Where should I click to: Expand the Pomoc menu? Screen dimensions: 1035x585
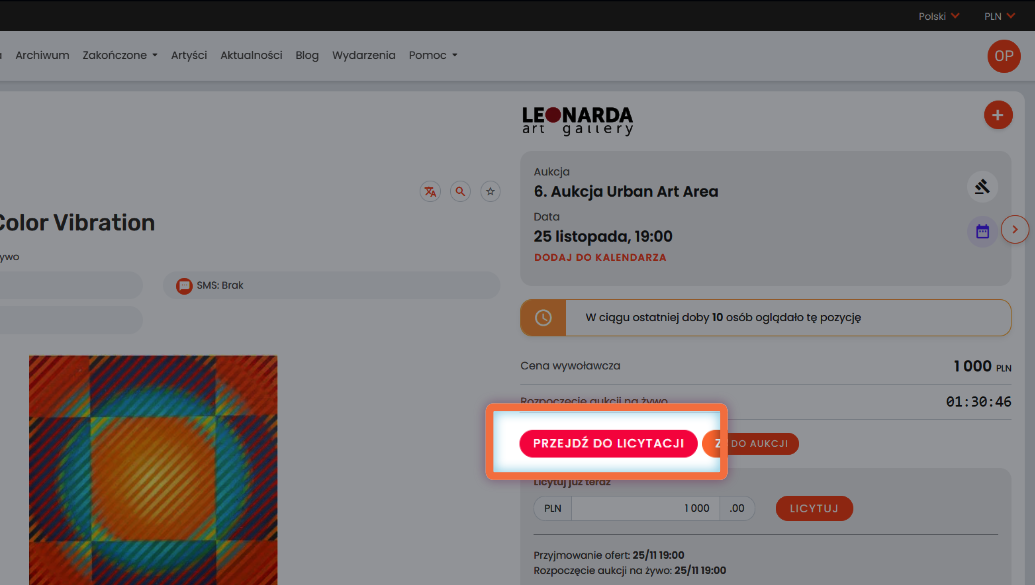433,55
